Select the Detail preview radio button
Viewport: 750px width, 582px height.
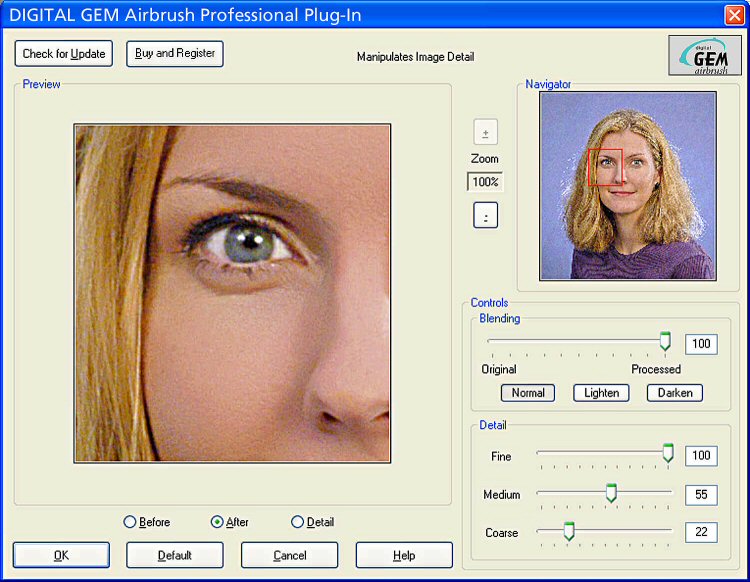[x=297, y=522]
